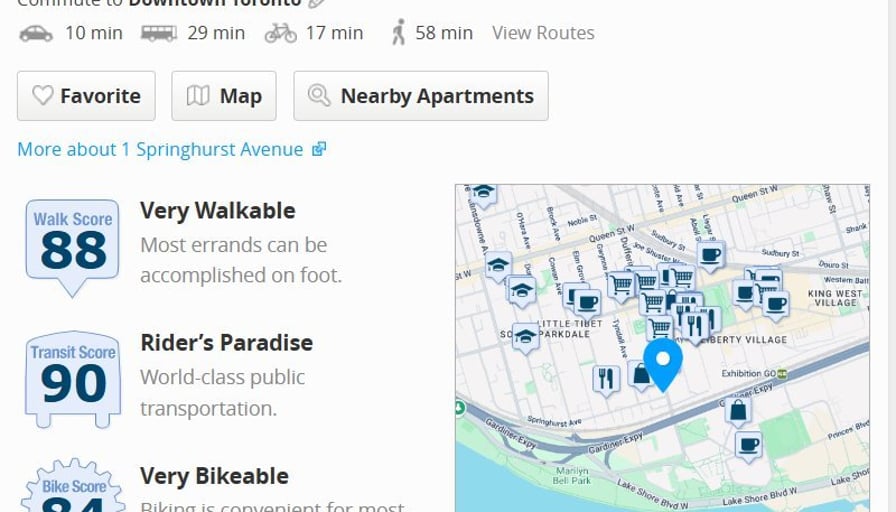Click the shopping bag marker below Exhibition GO
Viewport: 896px width, 512px height.
[738, 410]
